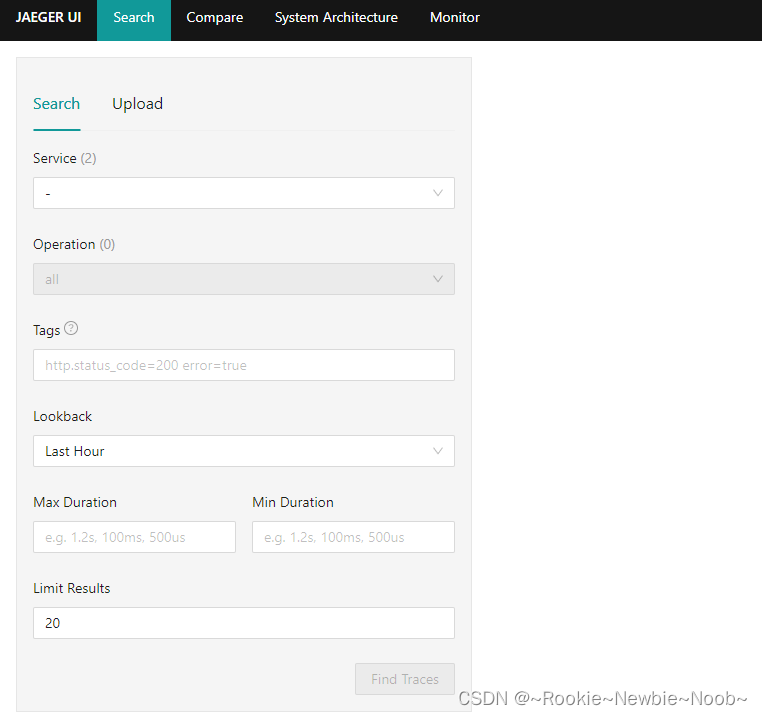Click the Tags help question-mark icon

pyautogui.click(x=71, y=329)
